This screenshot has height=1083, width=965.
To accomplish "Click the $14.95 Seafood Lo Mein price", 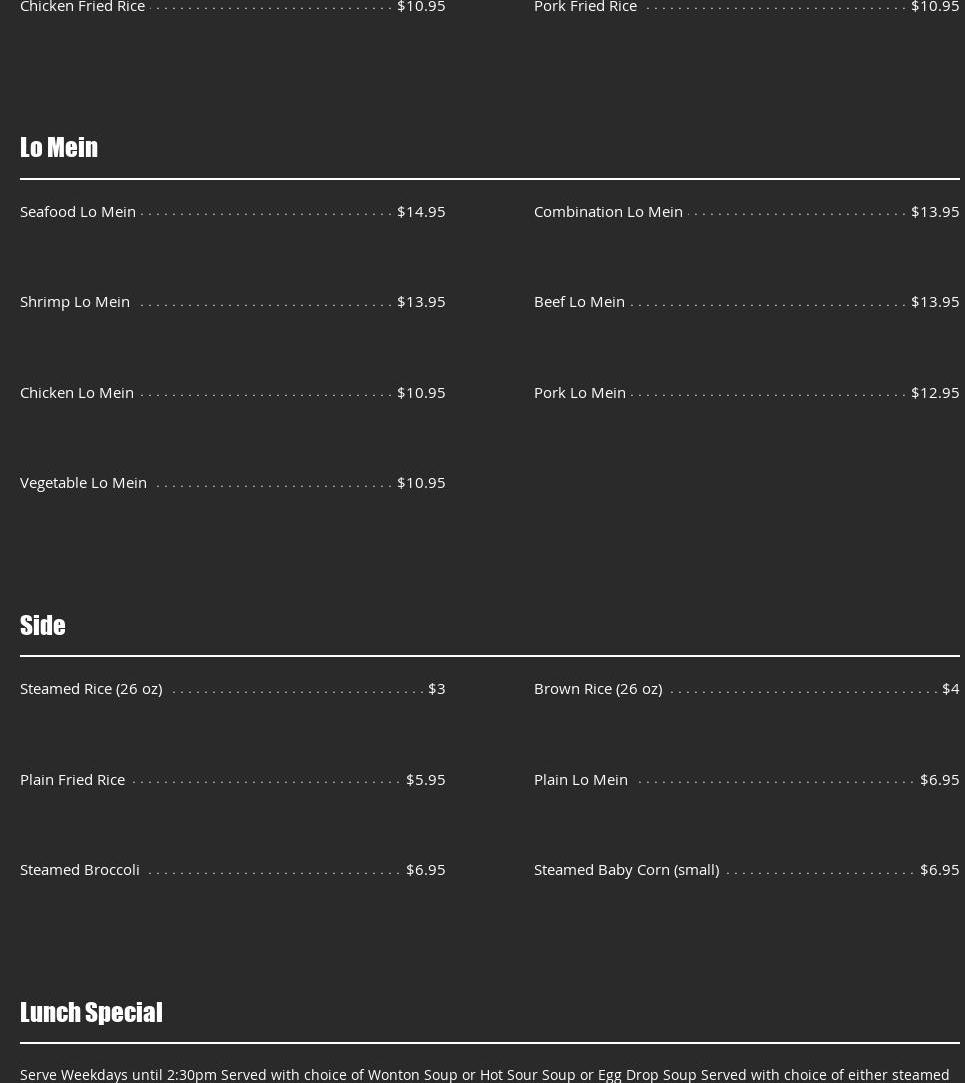I will [421, 211].
